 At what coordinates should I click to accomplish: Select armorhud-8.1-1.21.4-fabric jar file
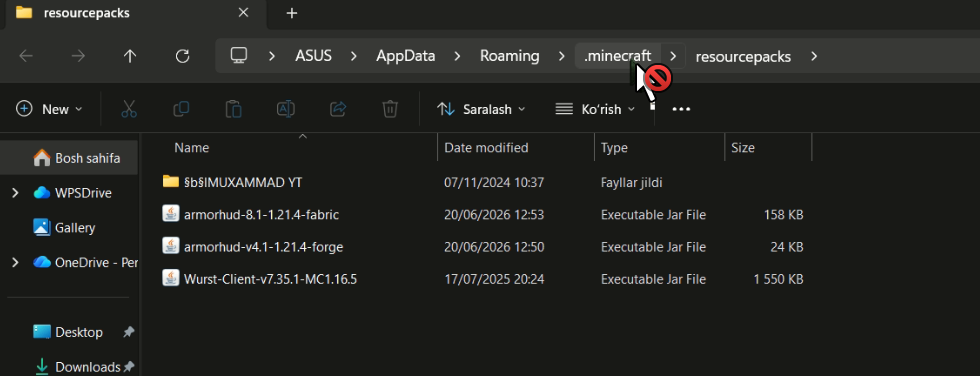point(261,215)
